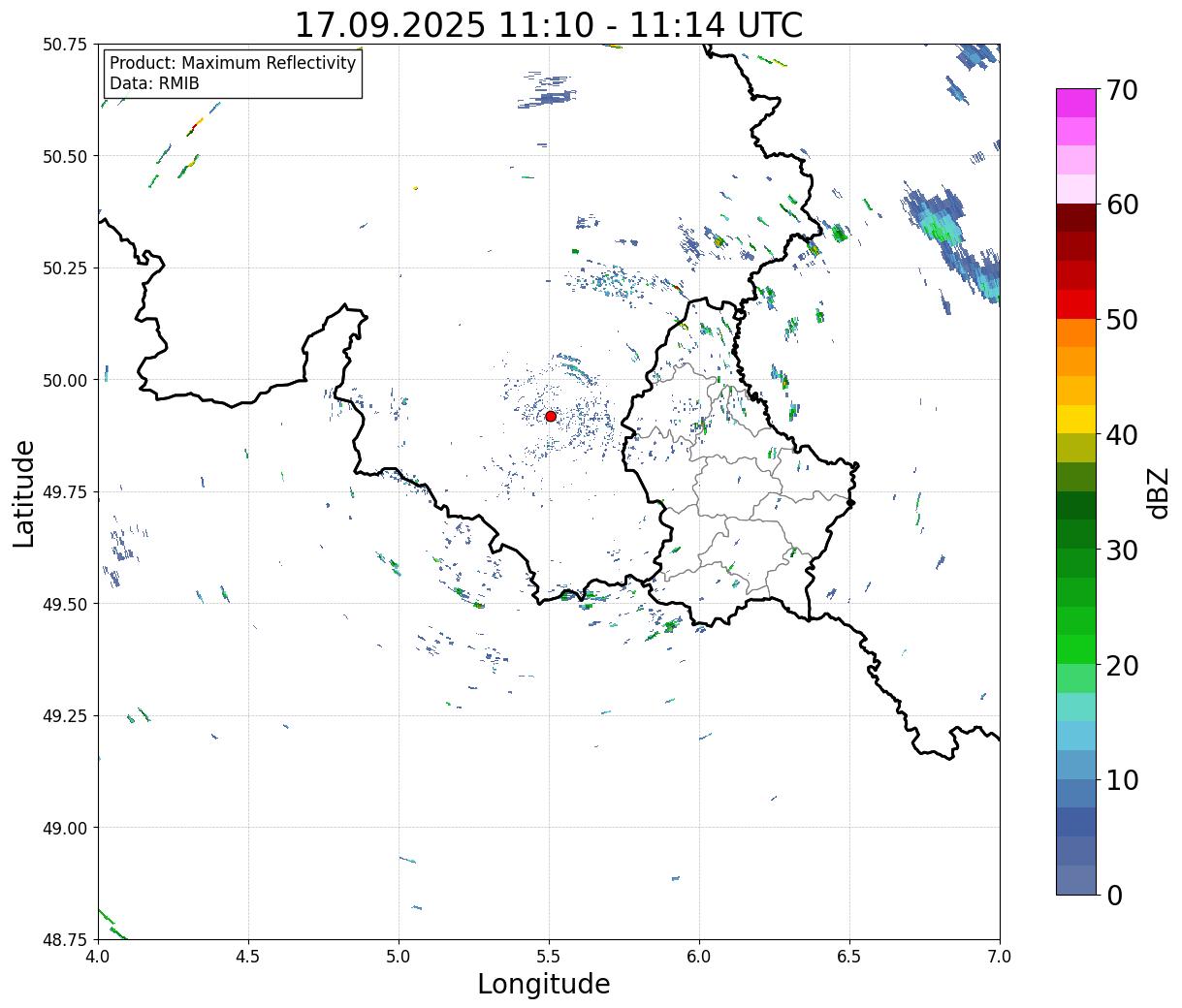
Task: Click the colorbar tick label 30
Action: tap(1121, 550)
